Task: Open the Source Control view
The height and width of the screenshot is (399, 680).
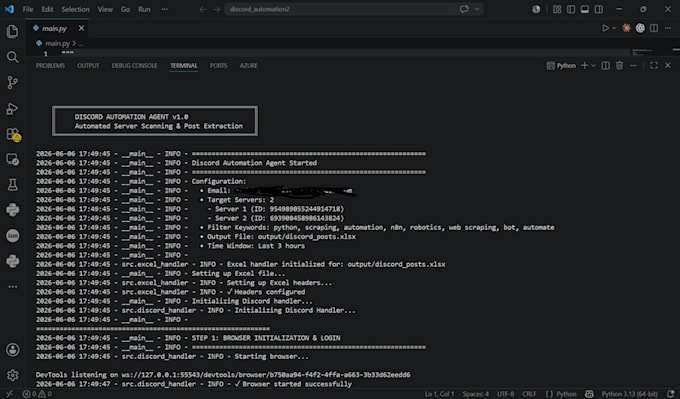Action: pos(13,82)
